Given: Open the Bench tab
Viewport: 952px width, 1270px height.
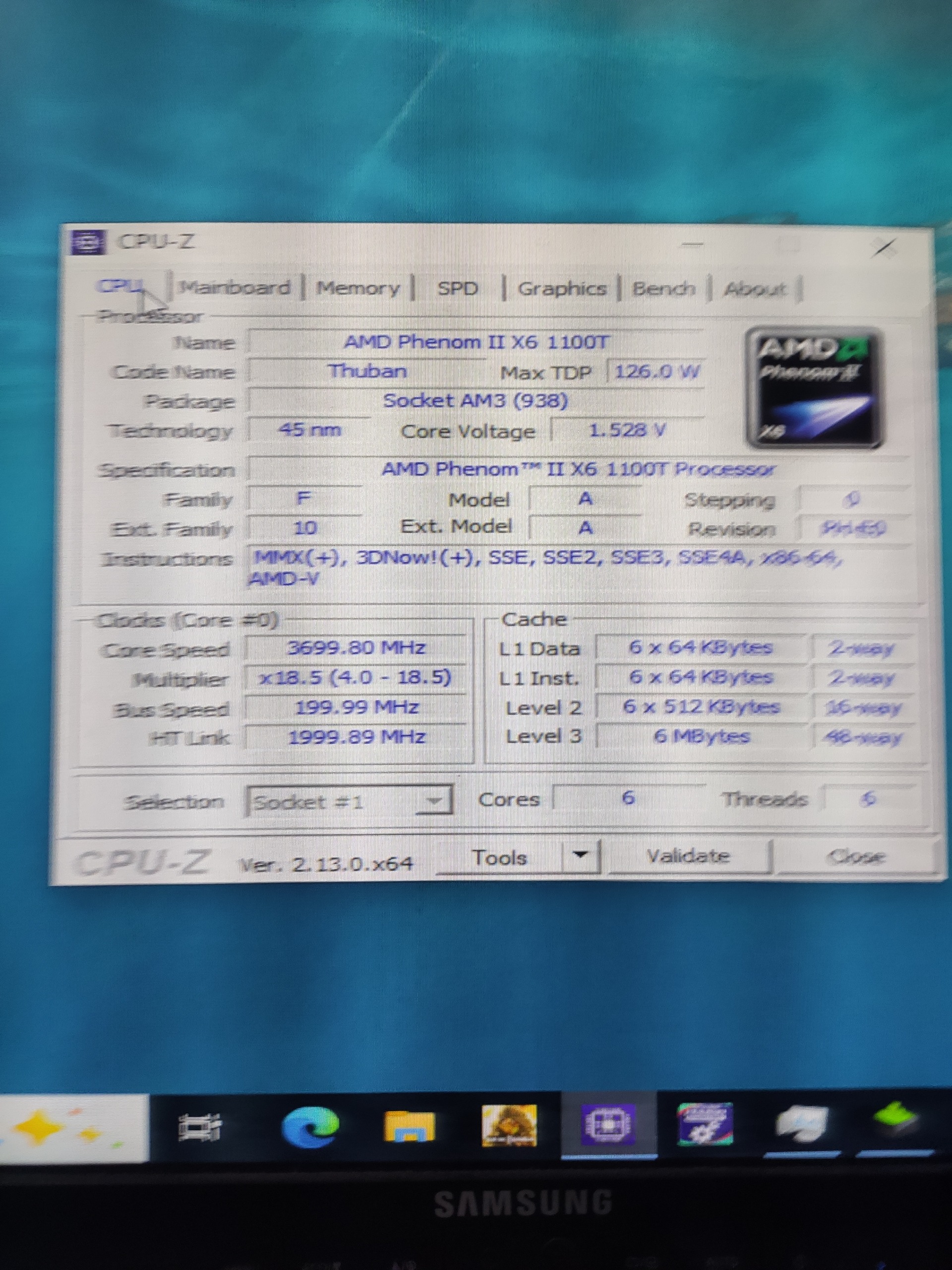Looking at the screenshot, I should pyautogui.click(x=663, y=288).
